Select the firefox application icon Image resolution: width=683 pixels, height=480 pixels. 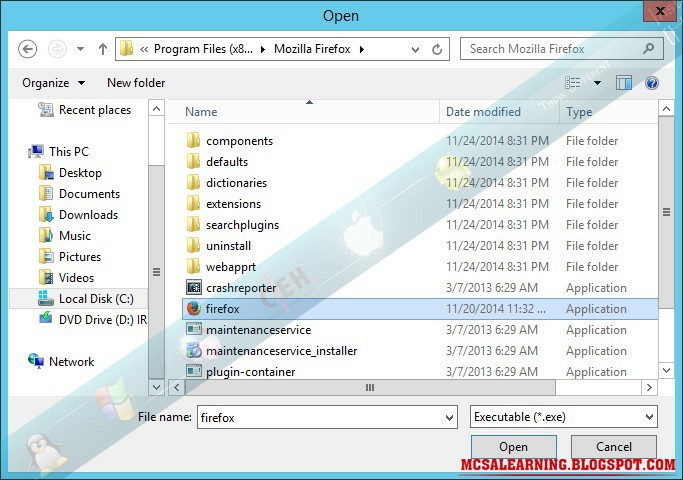(194, 308)
